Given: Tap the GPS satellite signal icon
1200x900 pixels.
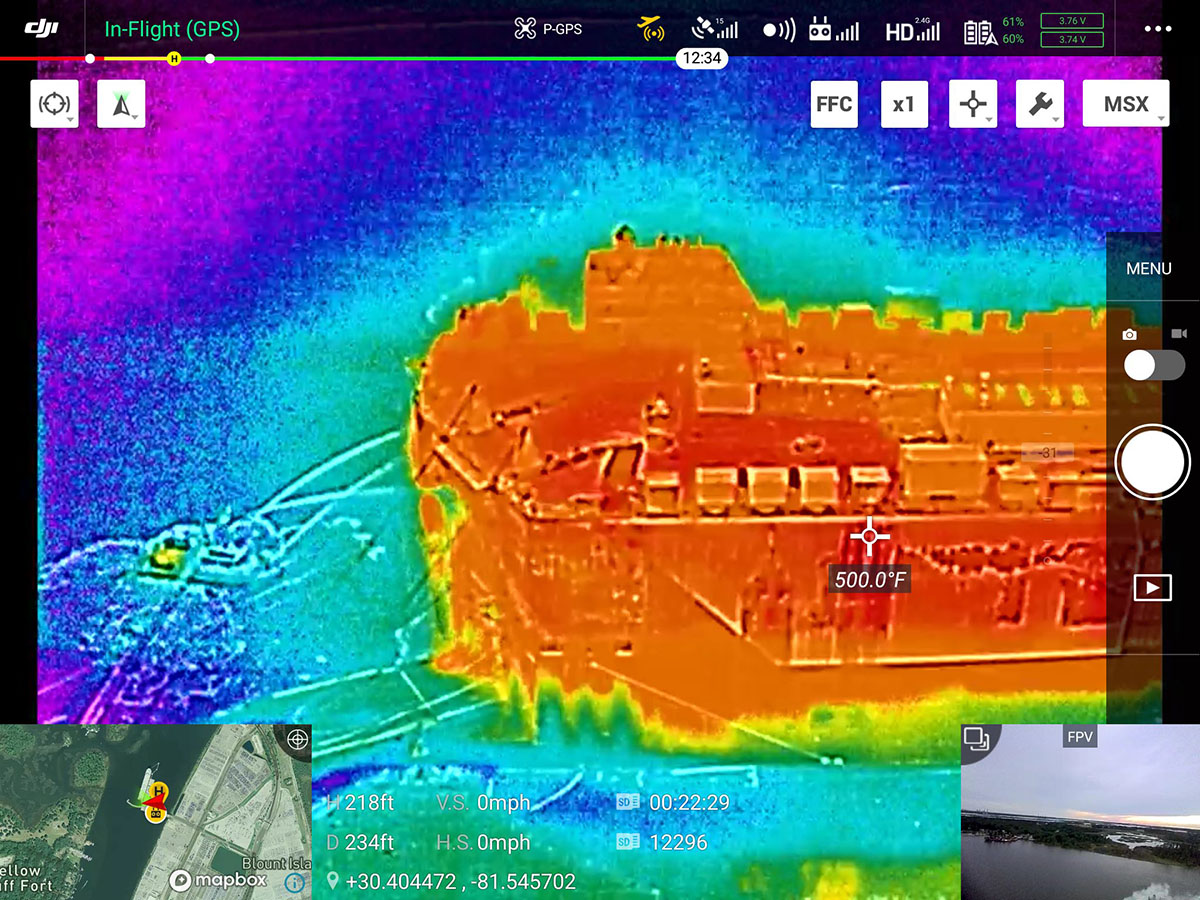Looking at the screenshot, I should pos(714,30).
